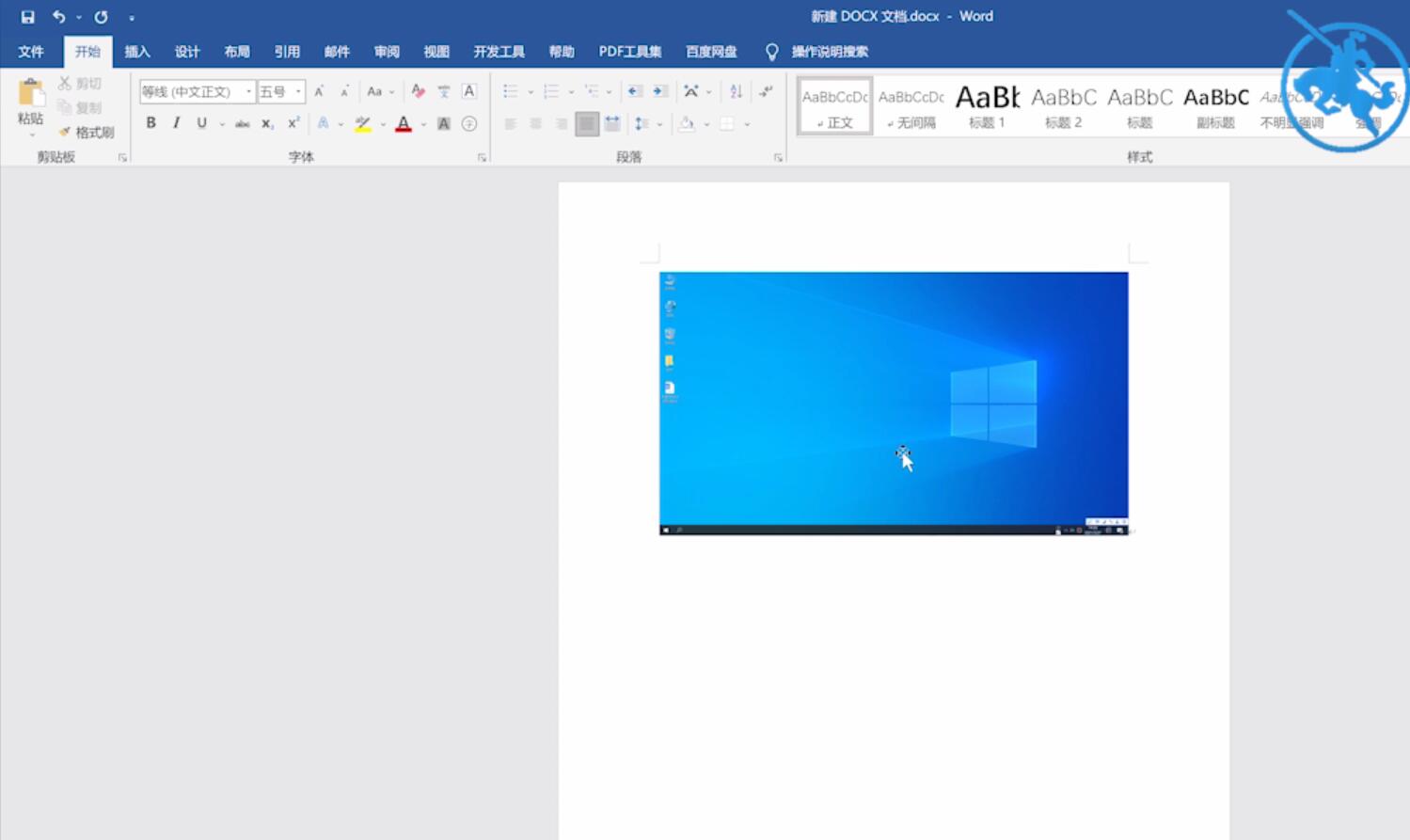
Task: Toggle show paragraph marks icon
Action: coord(767,91)
